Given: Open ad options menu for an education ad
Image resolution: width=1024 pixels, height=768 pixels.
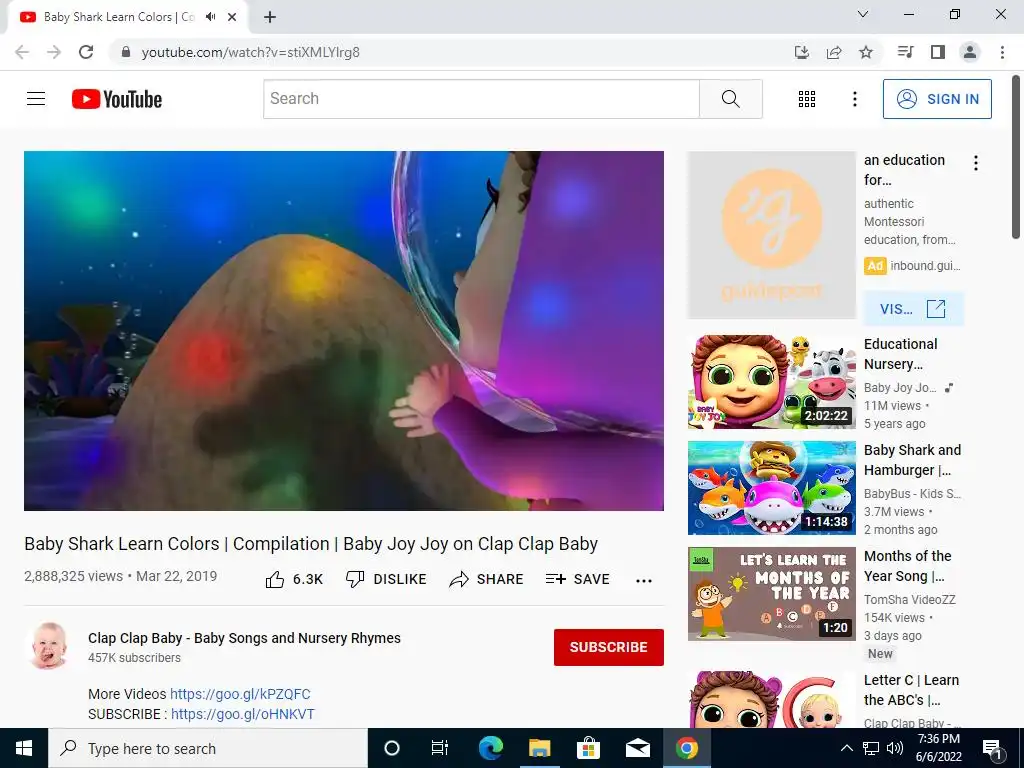Looking at the screenshot, I should (x=976, y=163).
